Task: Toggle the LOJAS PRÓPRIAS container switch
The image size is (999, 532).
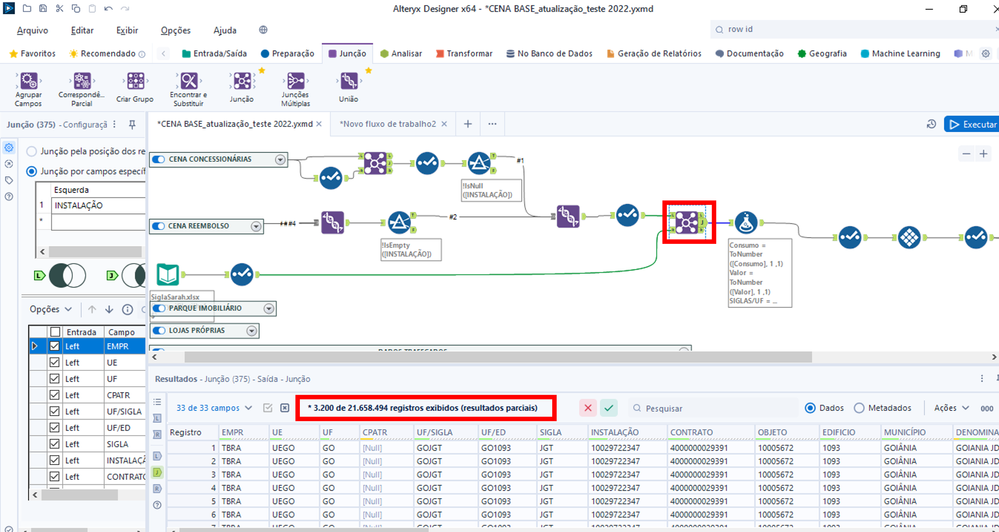Action: click(x=159, y=331)
